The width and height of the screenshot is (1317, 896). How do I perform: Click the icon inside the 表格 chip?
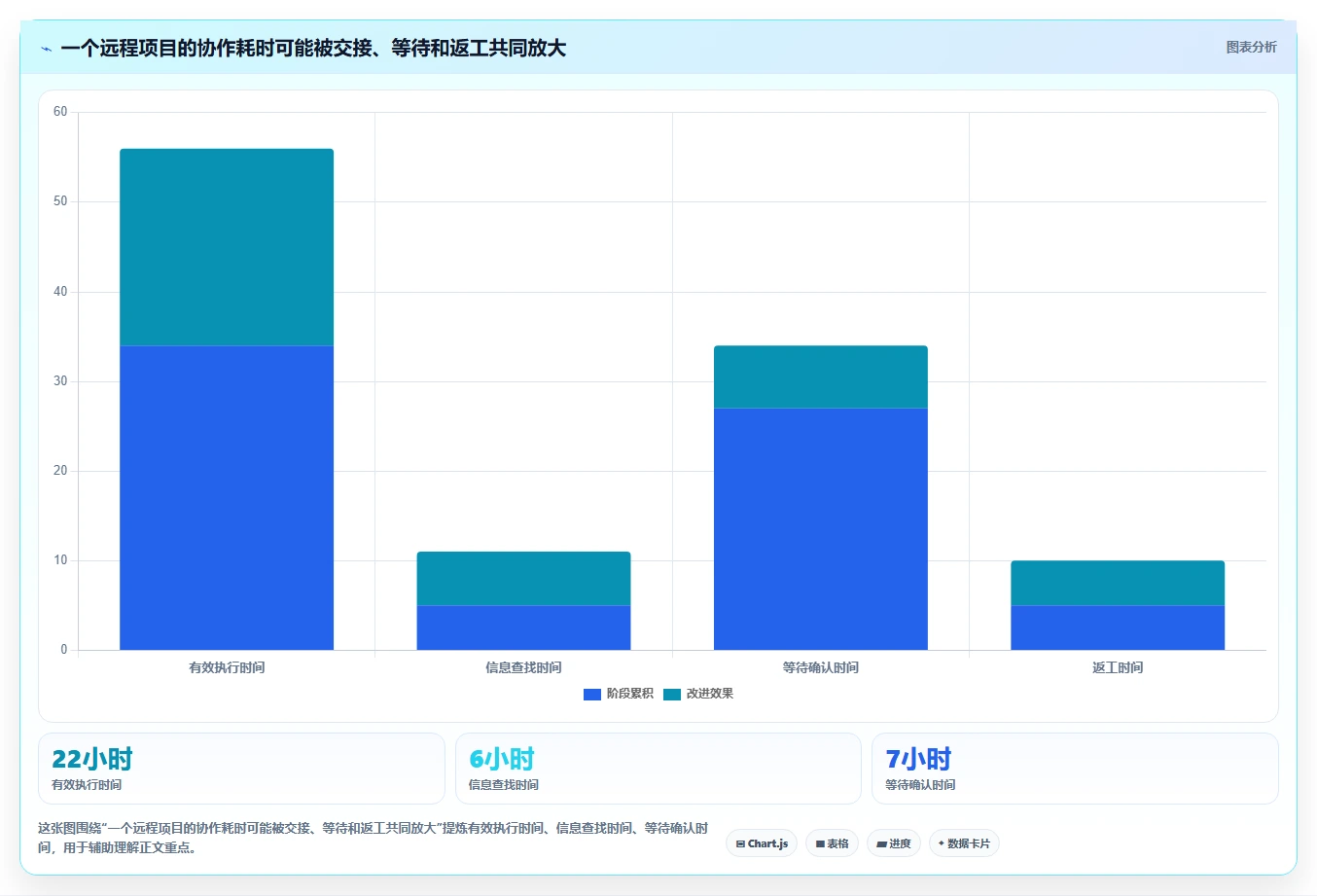pyautogui.click(x=820, y=843)
